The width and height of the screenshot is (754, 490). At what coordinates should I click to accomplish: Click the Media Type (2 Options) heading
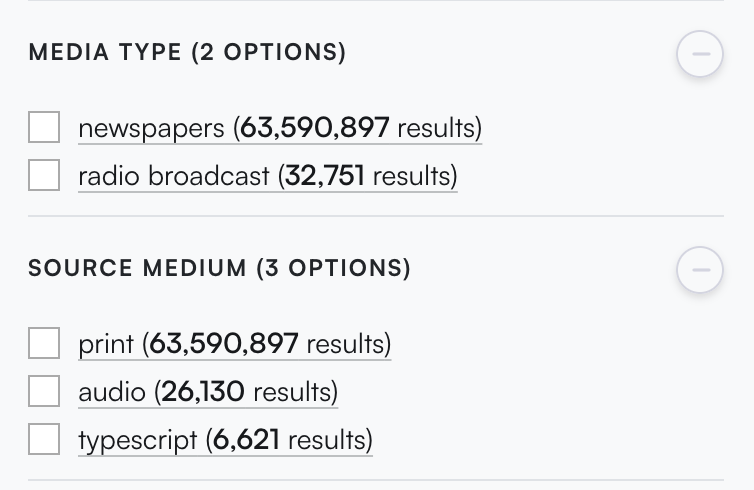187,52
